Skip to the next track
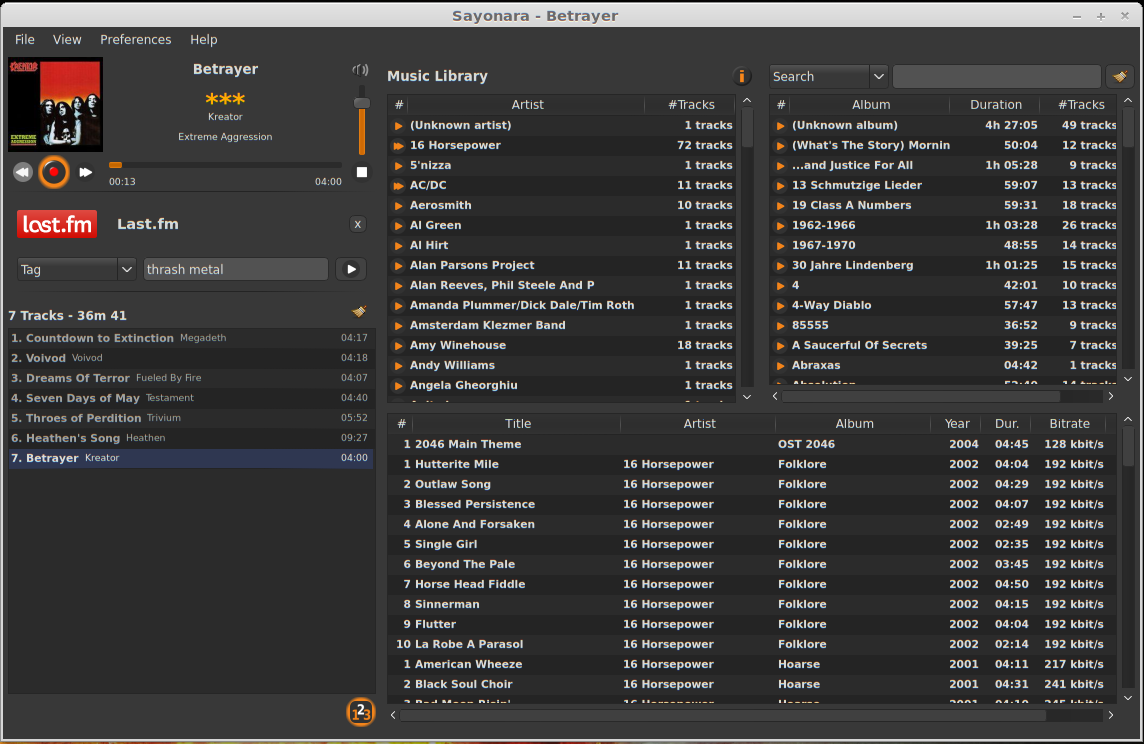Screen dimensions: 1144x744 pos(85,172)
